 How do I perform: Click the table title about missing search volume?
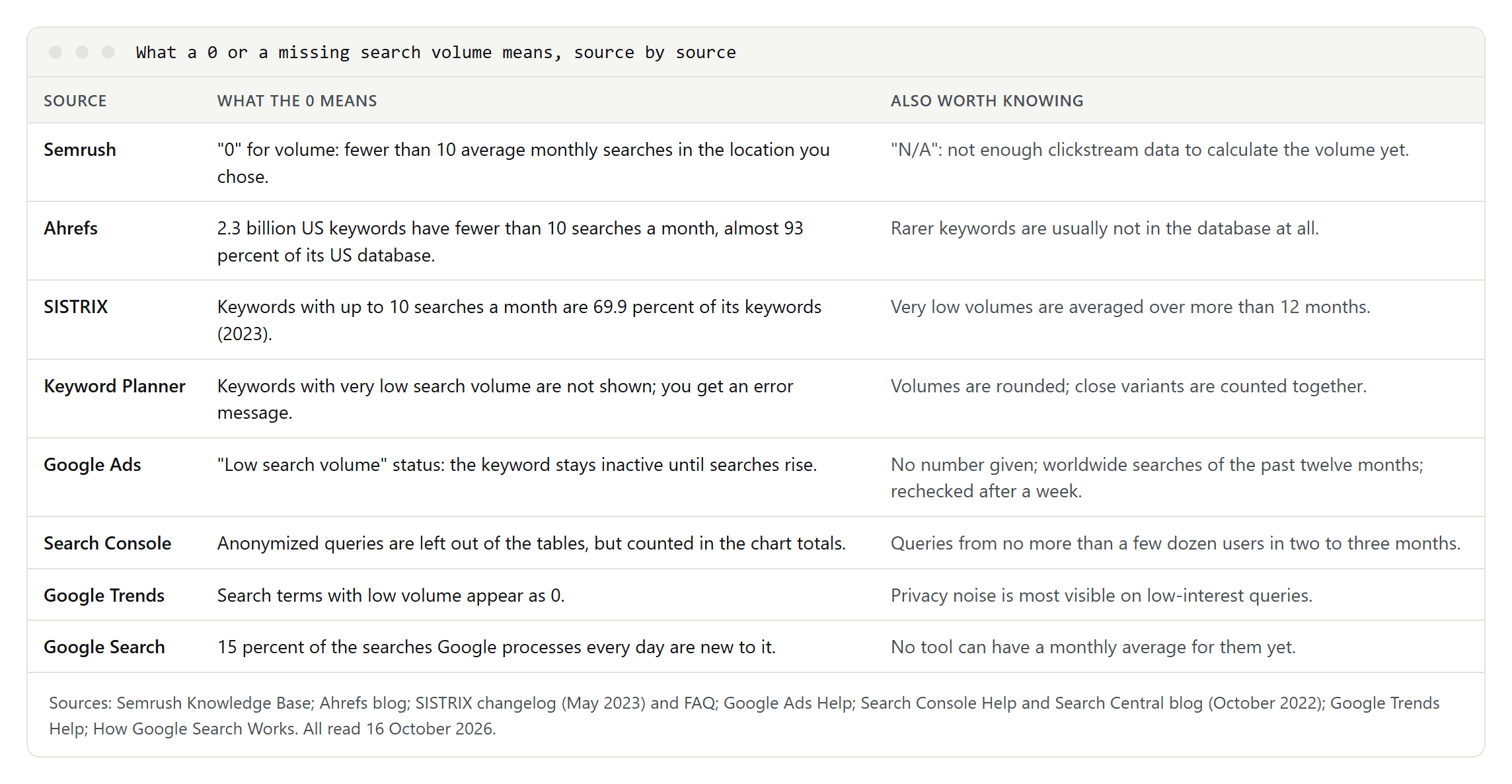(x=435, y=52)
